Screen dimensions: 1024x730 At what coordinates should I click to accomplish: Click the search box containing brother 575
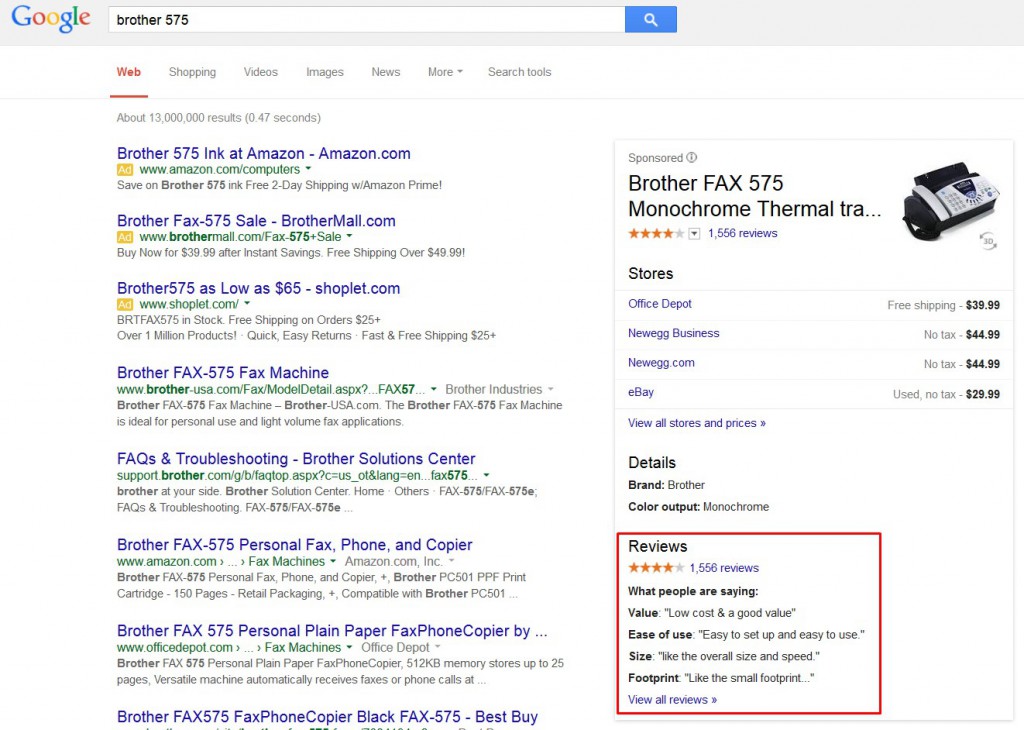366,19
